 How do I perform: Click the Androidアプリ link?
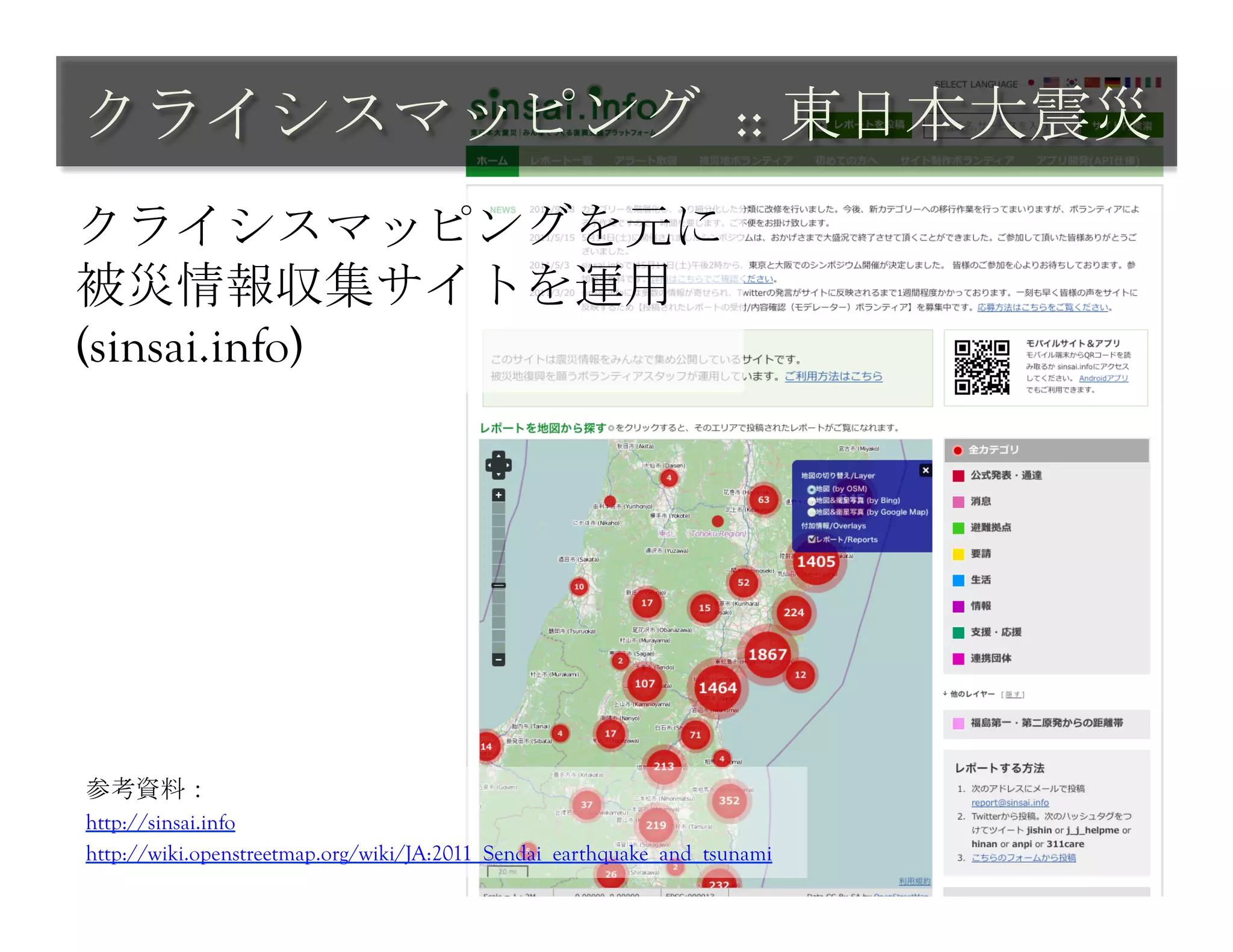point(1103,378)
